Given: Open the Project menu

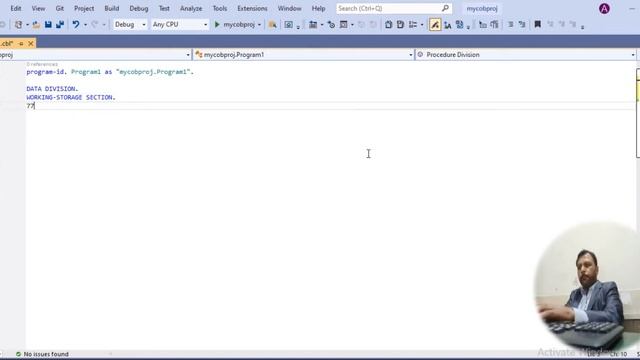Looking at the screenshot, I should pos(84,9).
